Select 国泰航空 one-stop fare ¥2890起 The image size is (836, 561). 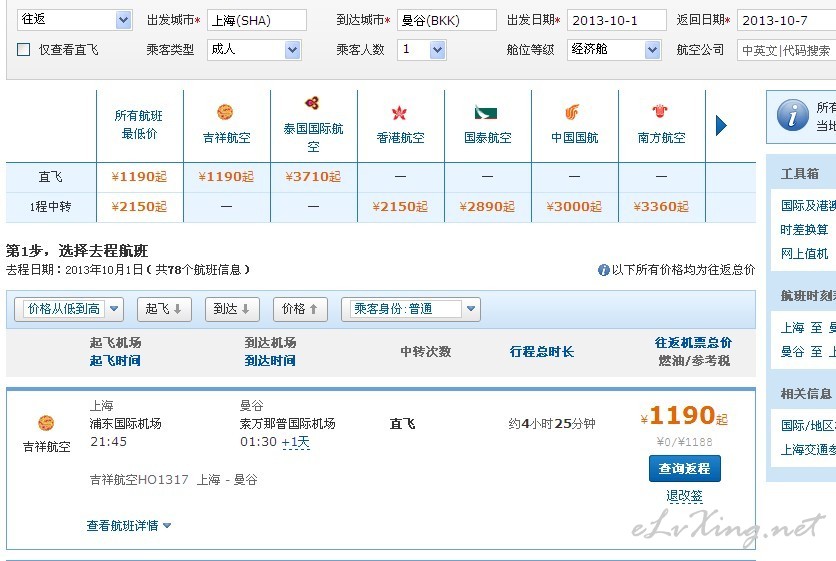point(487,206)
